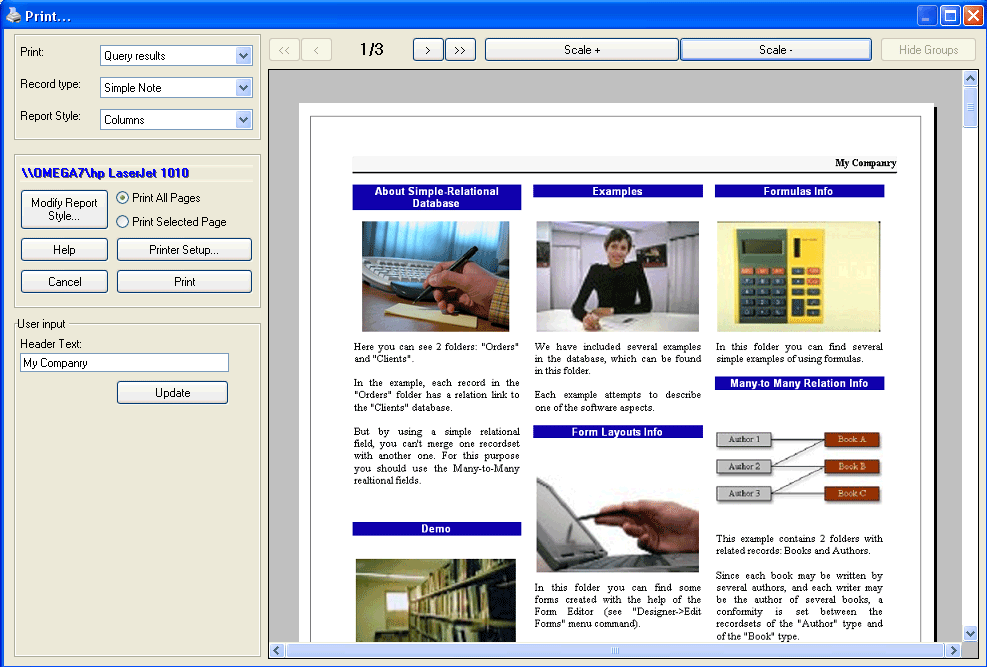
Task: Go to the first page with << button
Action: (x=284, y=50)
